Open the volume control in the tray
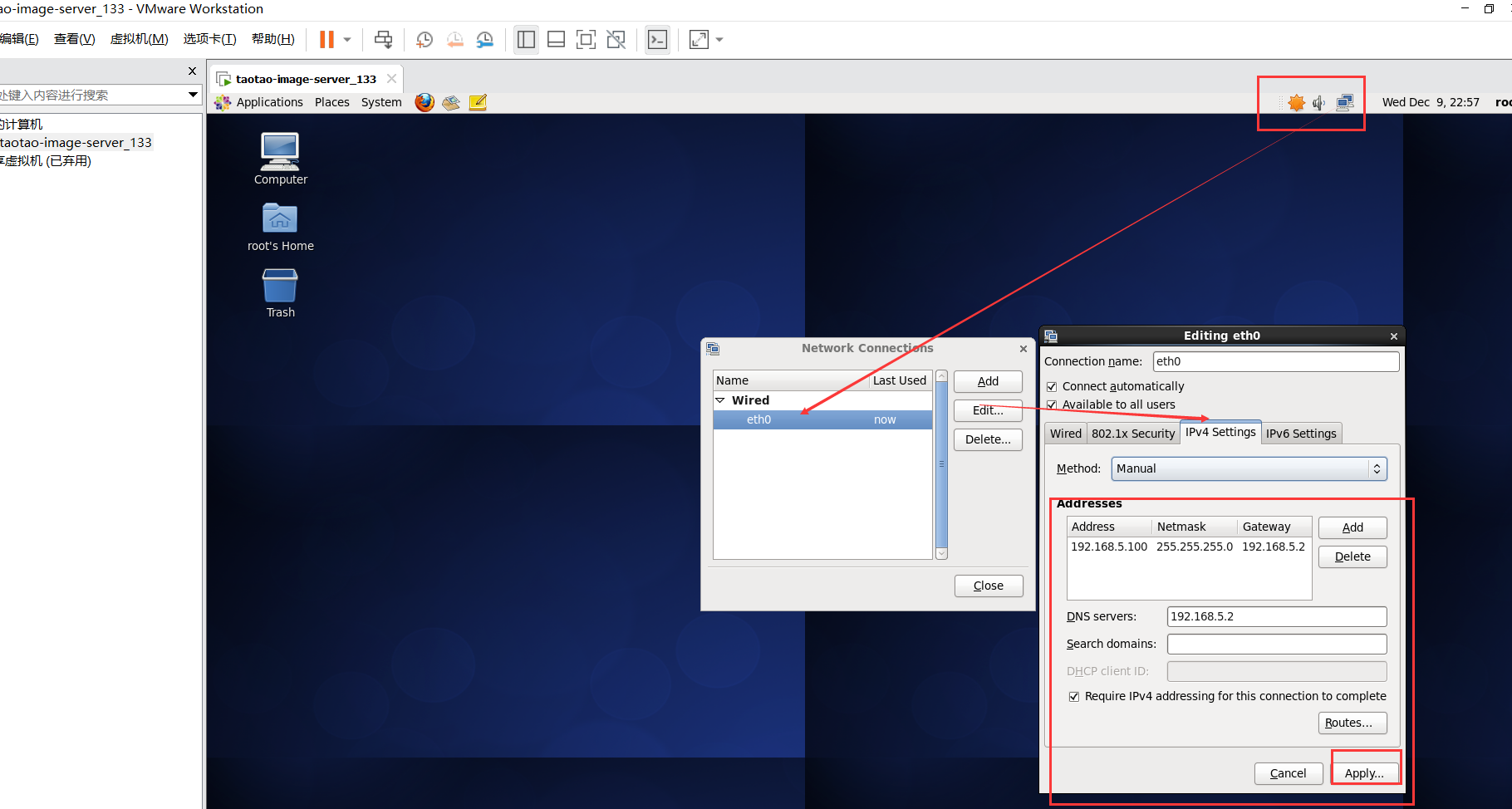This screenshot has width=1512, height=809. point(1318,103)
